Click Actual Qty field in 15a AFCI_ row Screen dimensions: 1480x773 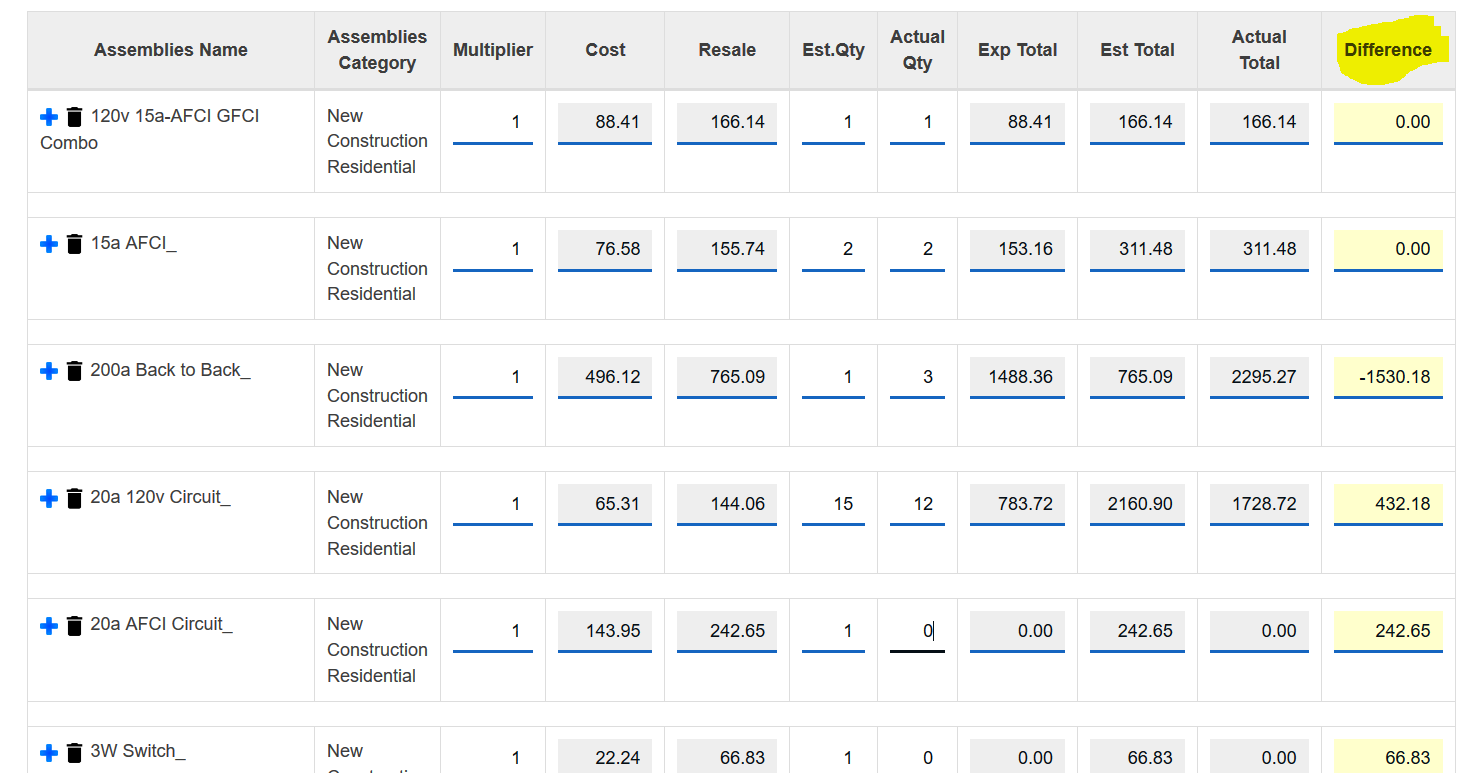coord(917,250)
